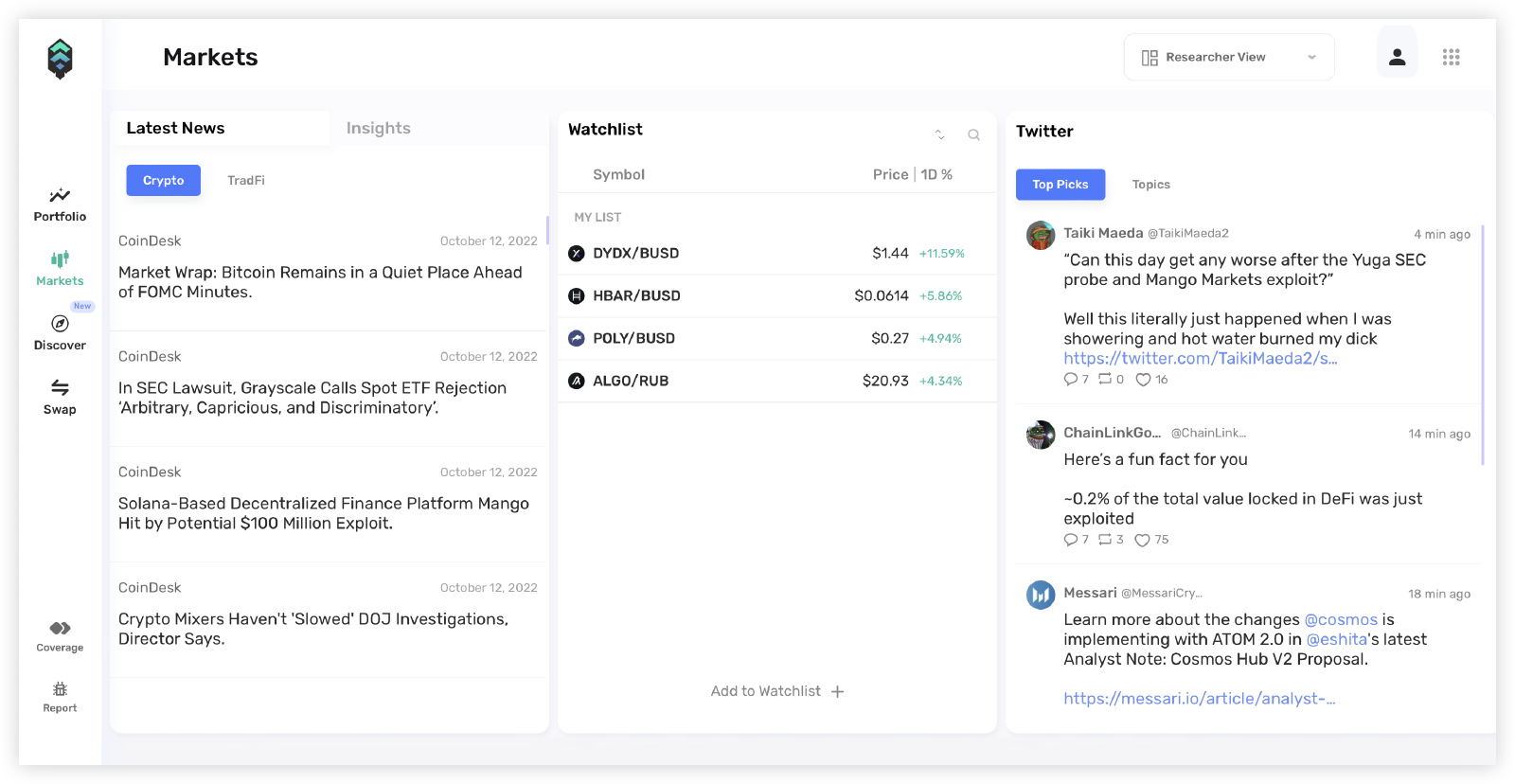Select the POLY/BUSD watchlist row

pos(777,338)
